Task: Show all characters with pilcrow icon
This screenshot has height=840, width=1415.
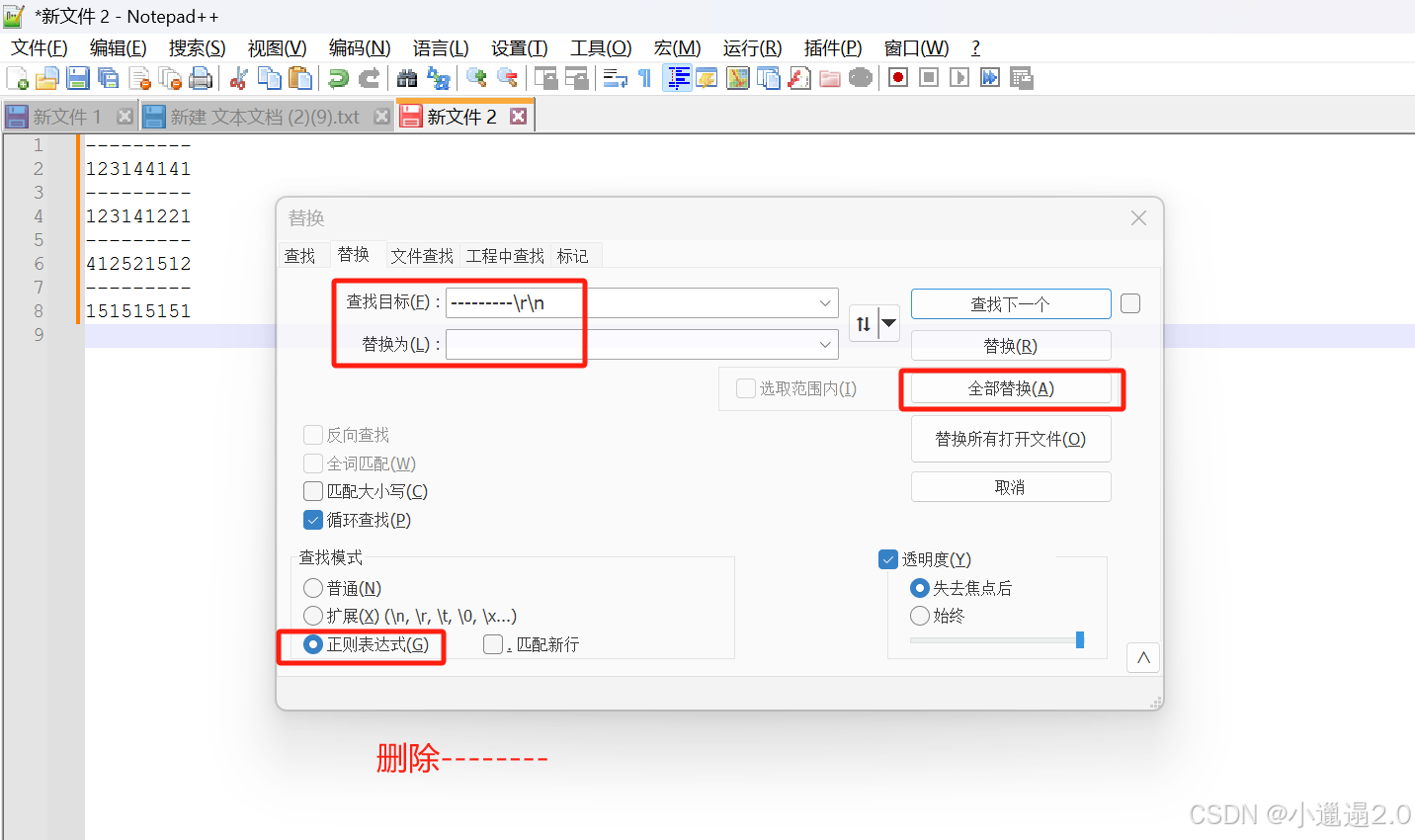Action: (x=645, y=78)
